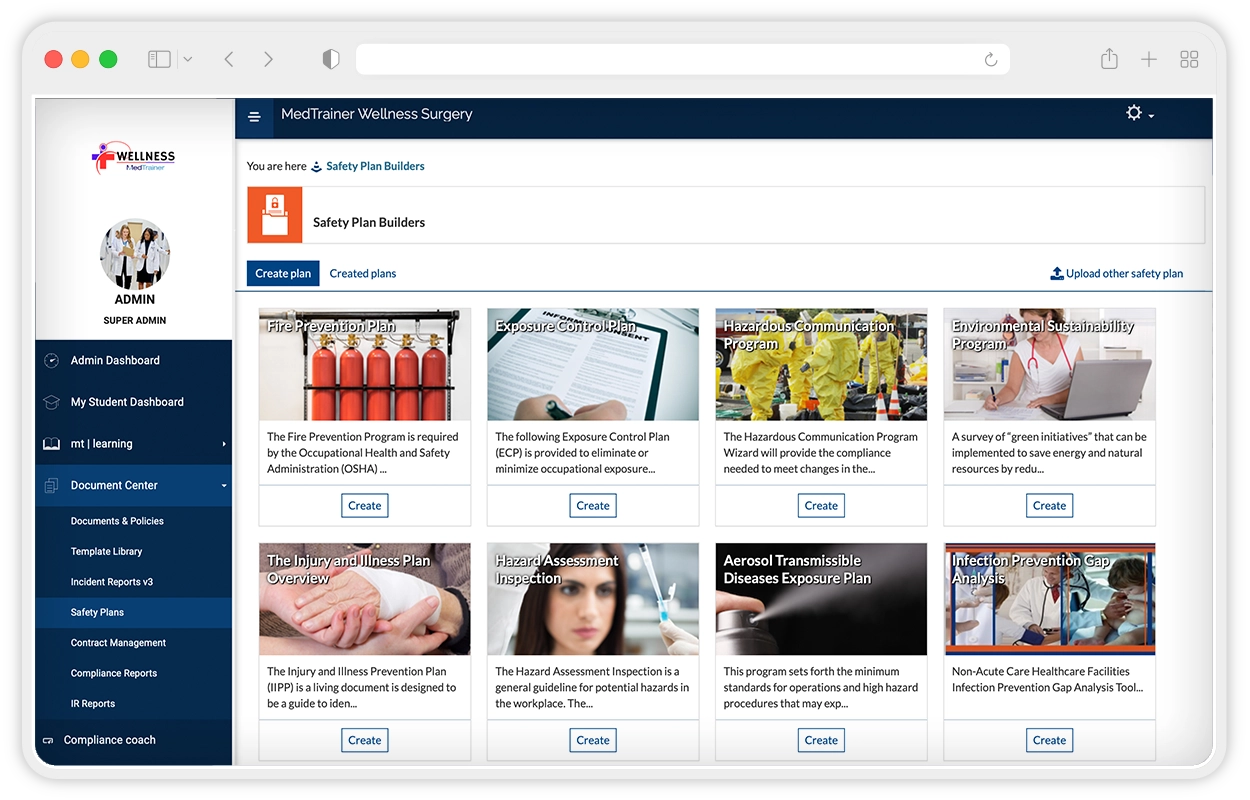Open the browser sidebar dropdown chevron

[188, 59]
